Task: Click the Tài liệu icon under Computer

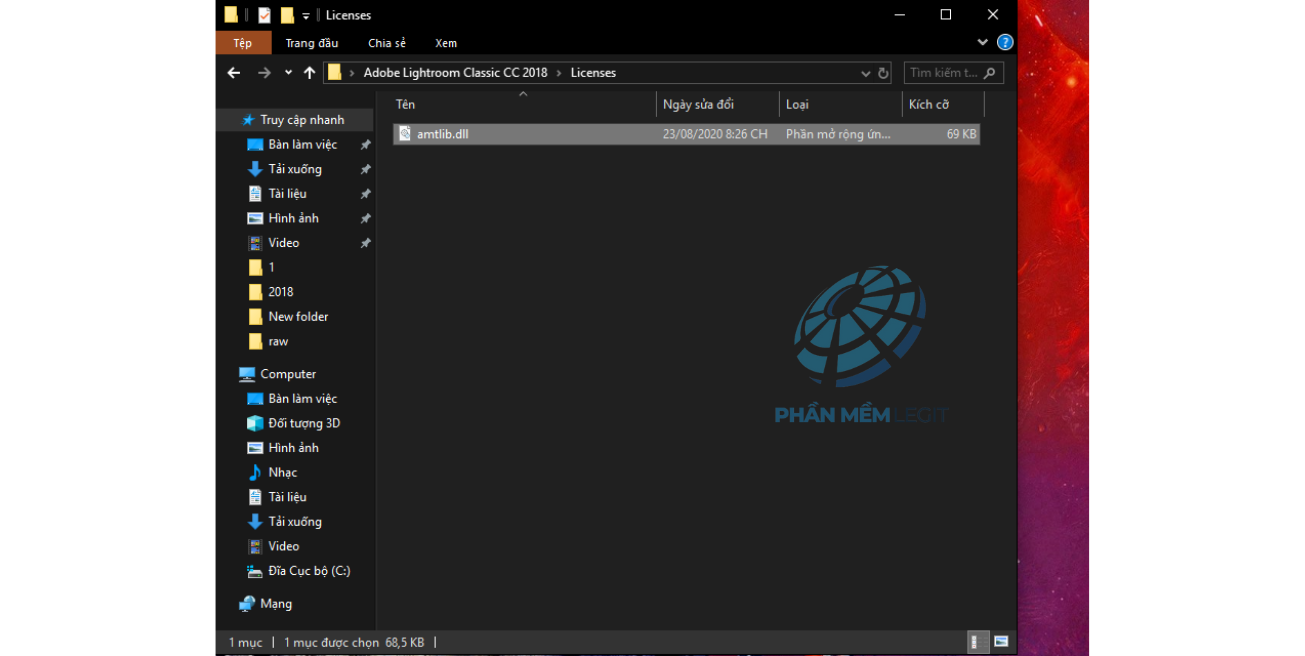Action: pyautogui.click(x=255, y=497)
